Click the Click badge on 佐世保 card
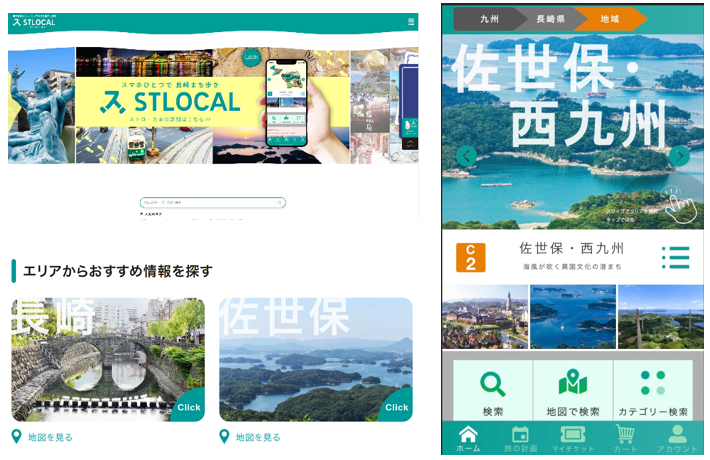The height and width of the screenshot is (460, 710). click(x=397, y=407)
